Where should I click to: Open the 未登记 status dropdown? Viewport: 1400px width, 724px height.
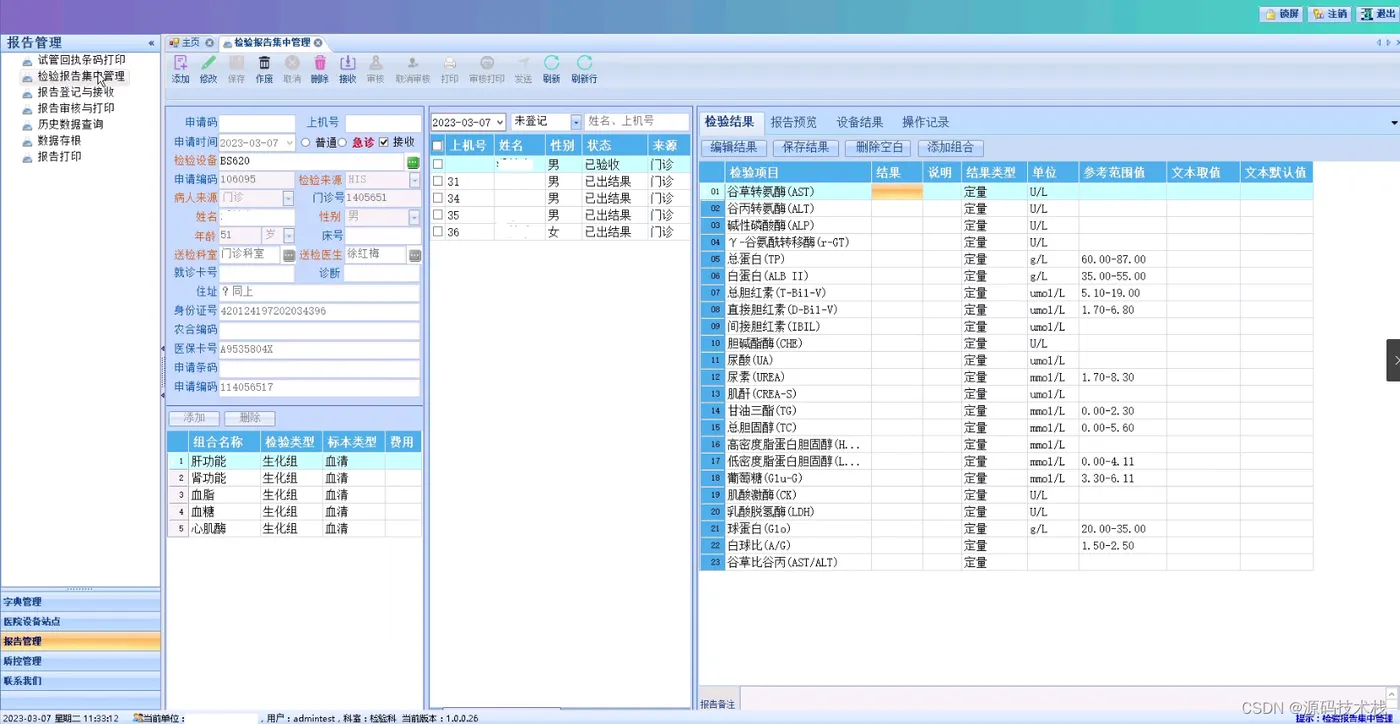pos(576,122)
